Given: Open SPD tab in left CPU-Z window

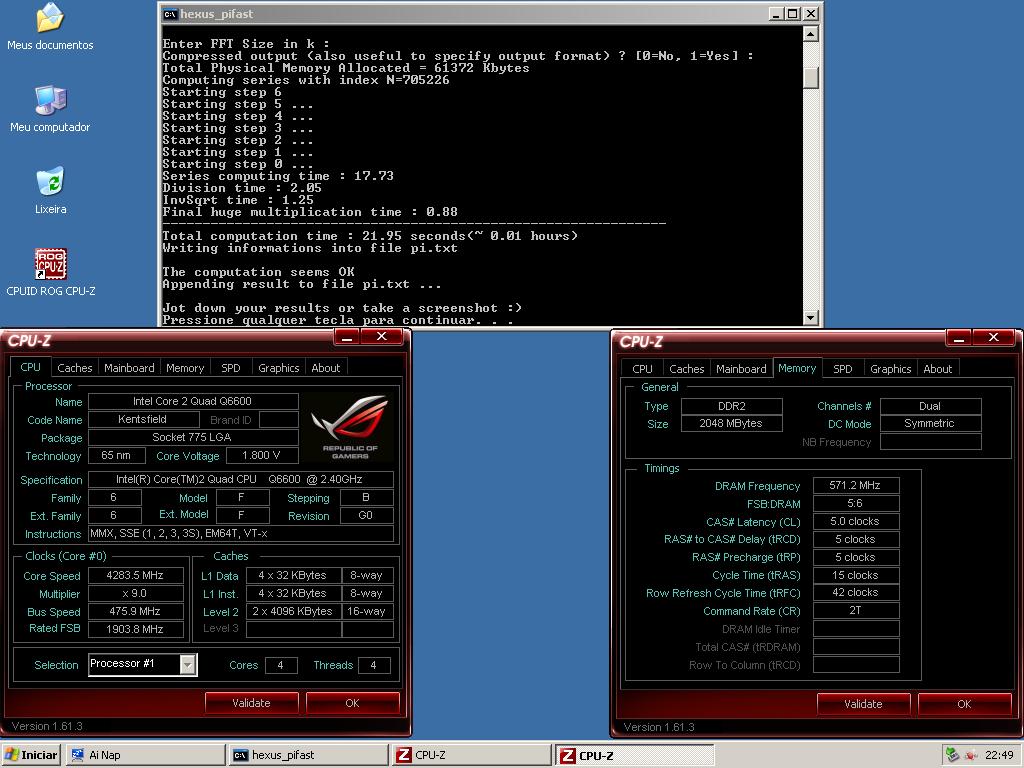Looking at the screenshot, I should pos(231,368).
